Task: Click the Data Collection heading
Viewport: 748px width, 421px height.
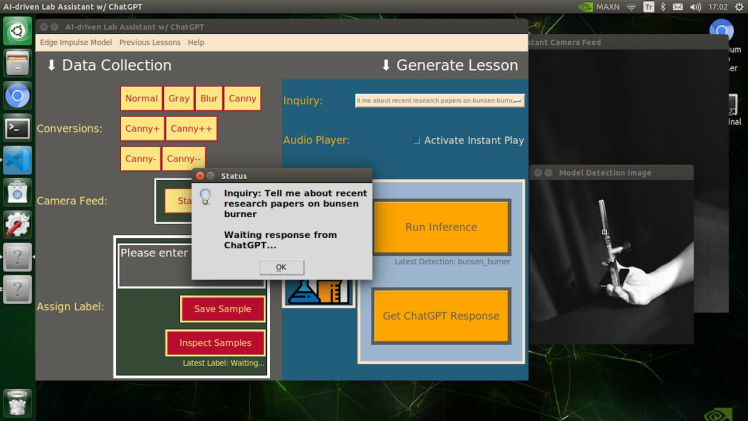Action: [109, 65]
